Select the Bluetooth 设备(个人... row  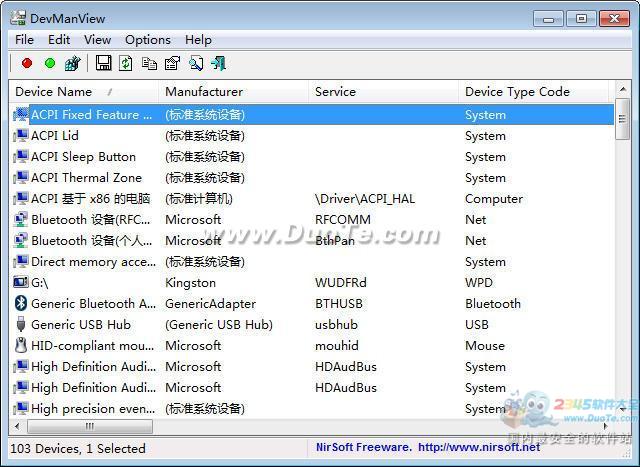[313, 240]
